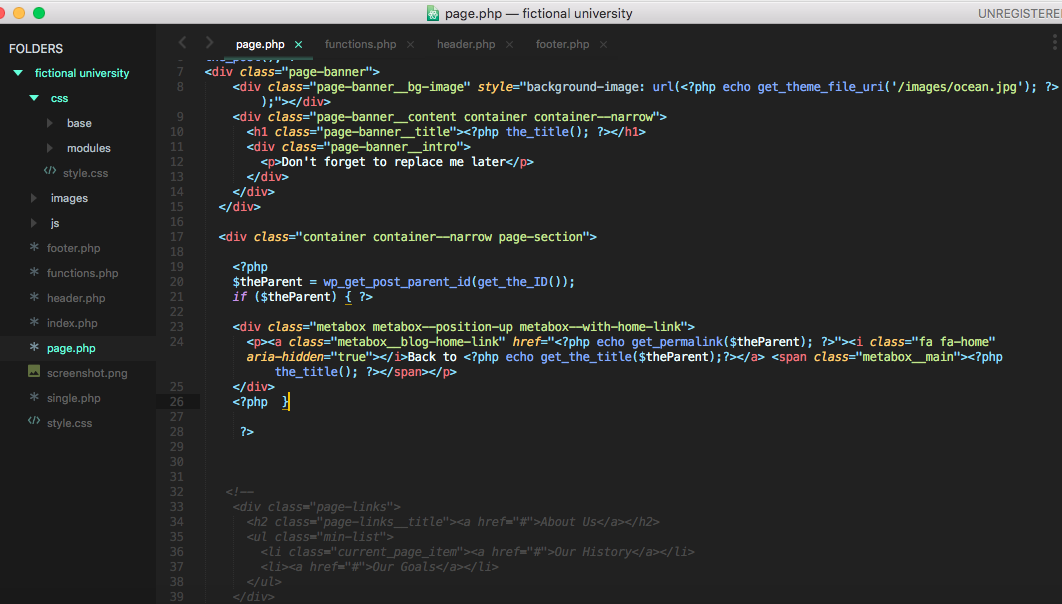This screenshot has width=1062, height=604.
Task: Open header.php in sidebar
Action: click(76, 298)
